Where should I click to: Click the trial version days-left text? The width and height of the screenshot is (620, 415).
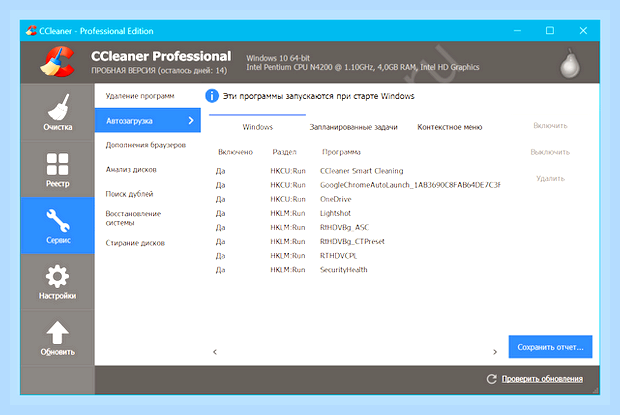159,71
